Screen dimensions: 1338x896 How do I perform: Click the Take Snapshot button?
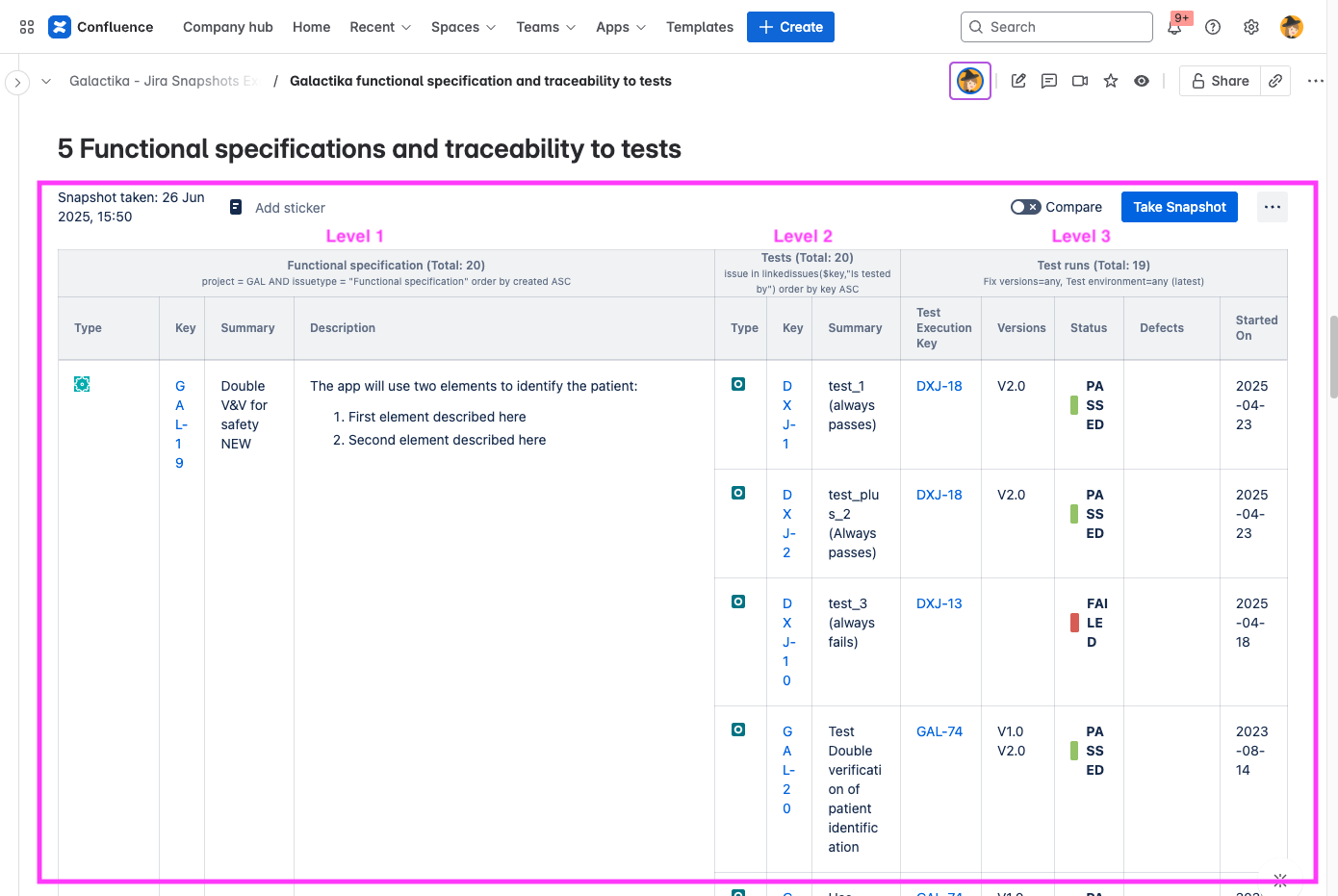(1179, 207)
